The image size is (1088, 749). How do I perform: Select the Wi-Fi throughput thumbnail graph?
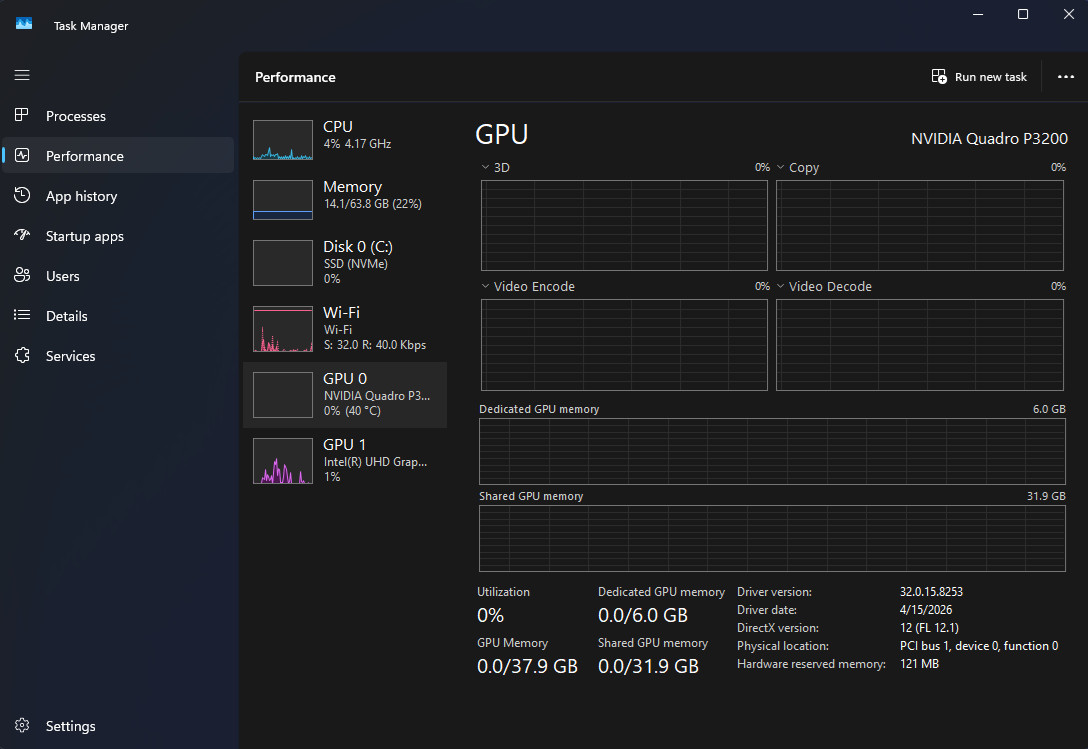pyautogui.click(x=283, y=329)
